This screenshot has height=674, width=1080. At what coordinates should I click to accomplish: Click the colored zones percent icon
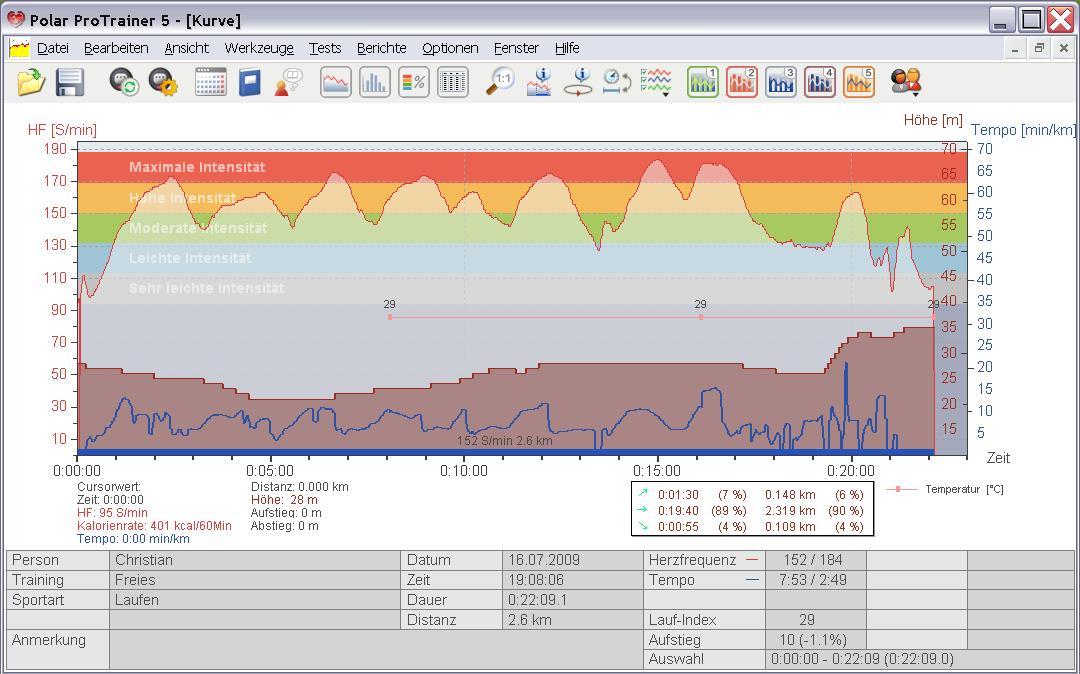[414, 82]
